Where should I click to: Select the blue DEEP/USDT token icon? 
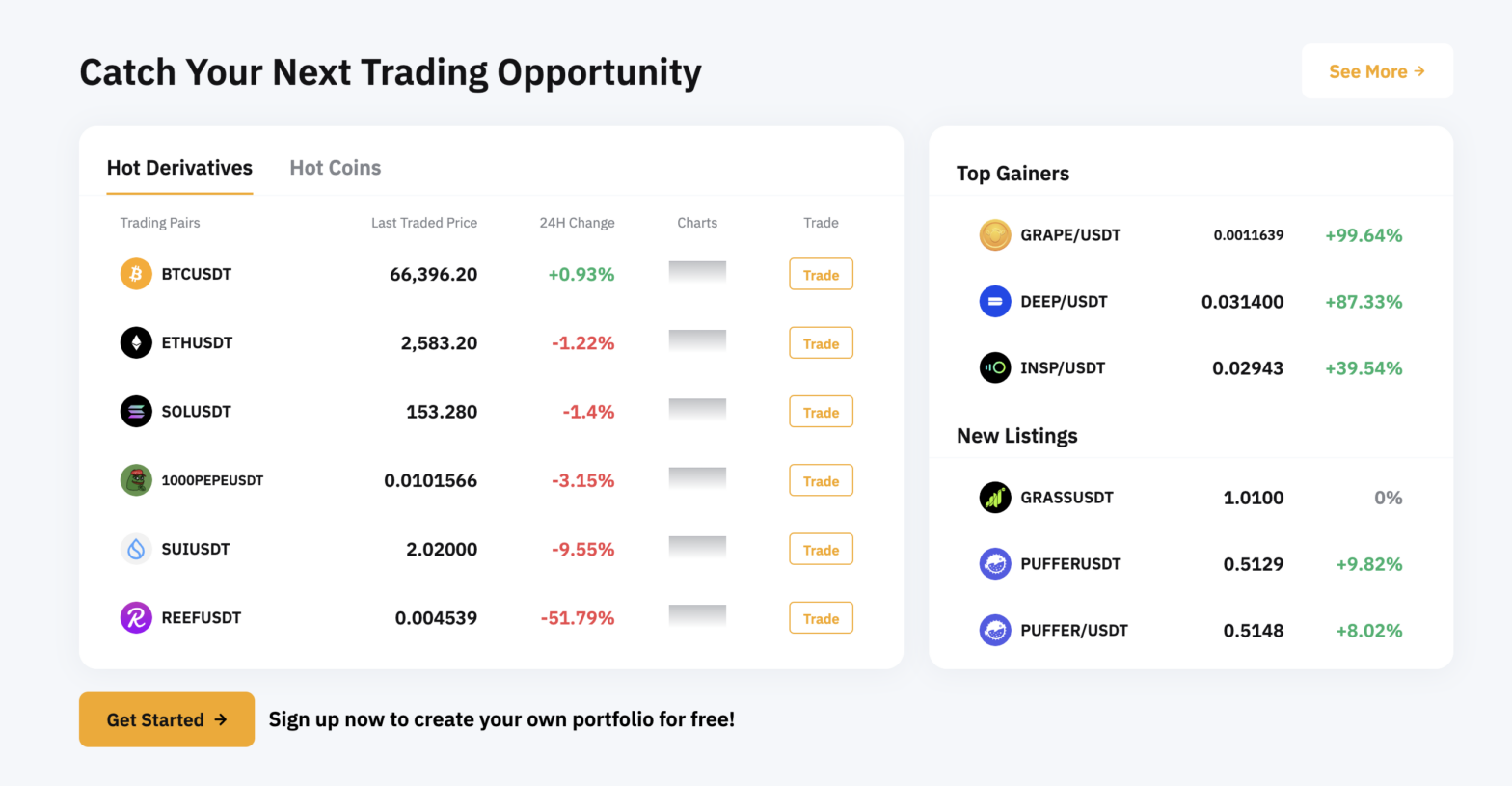pos(994,301)
